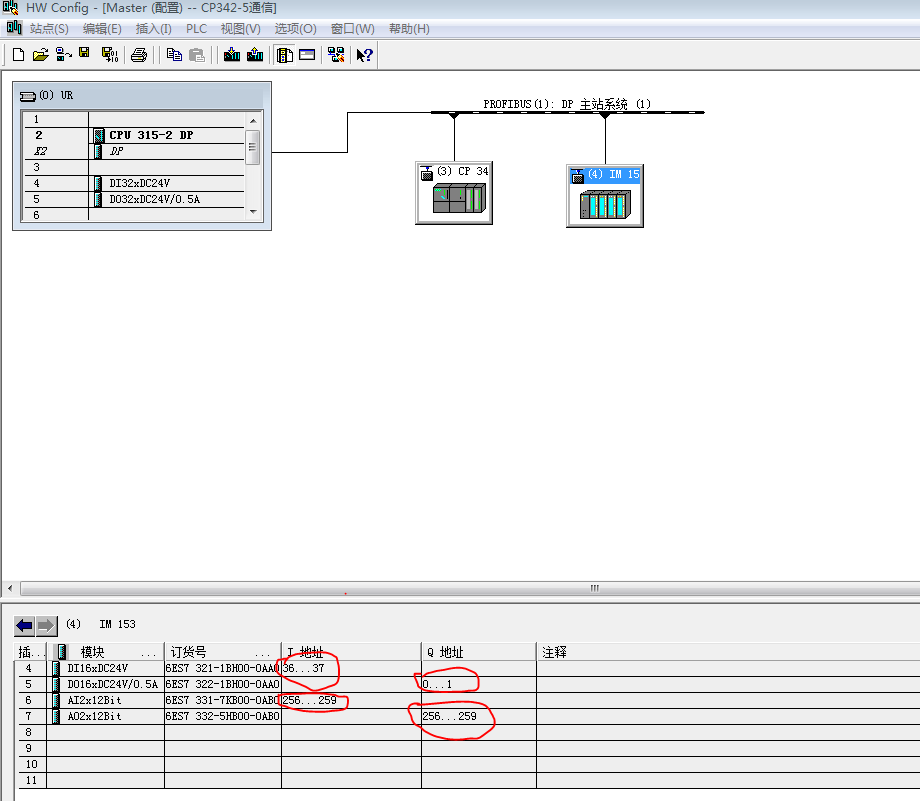Screen dimensions: 920x801
Task: Click the Open ONLINE station icon
Action: click(x=63, y=55)
